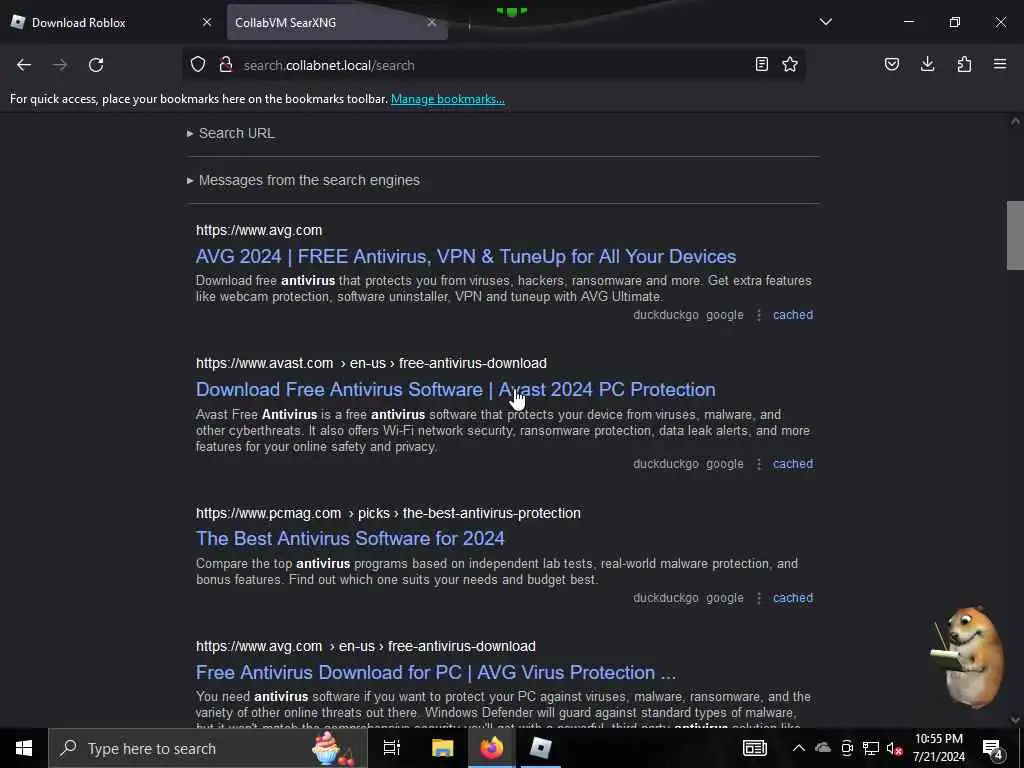This screenshot has height=768, width=1024.
Task: Click the scrollbar down arrow
Action: 1015,720
